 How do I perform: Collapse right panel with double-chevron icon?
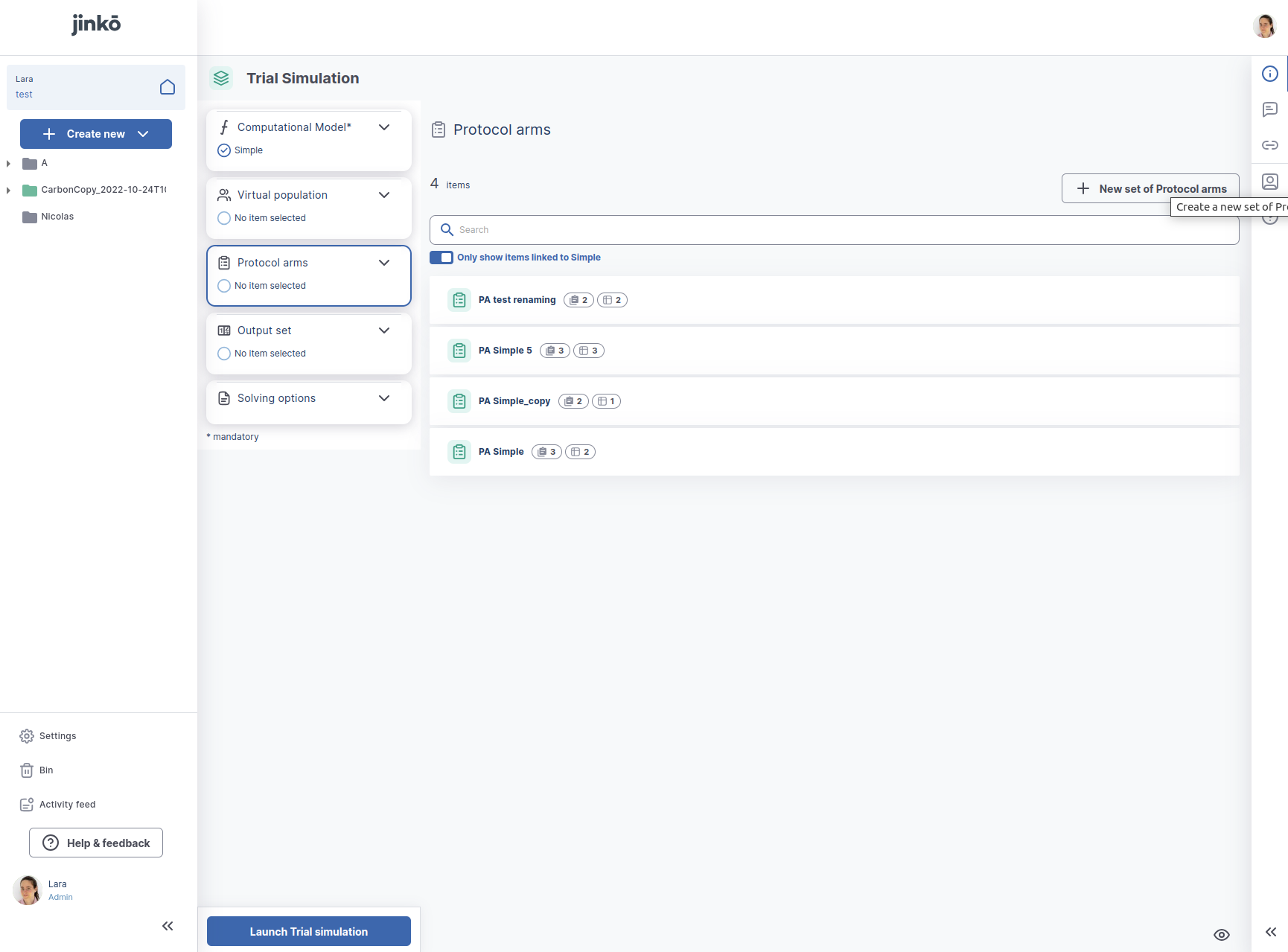[1271, 932]
